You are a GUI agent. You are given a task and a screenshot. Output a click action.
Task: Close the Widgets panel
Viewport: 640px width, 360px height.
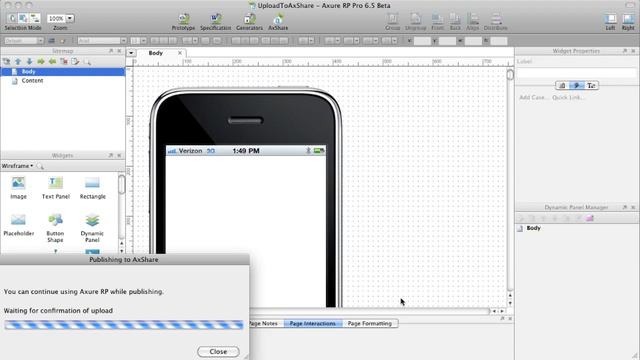point(119,156)
